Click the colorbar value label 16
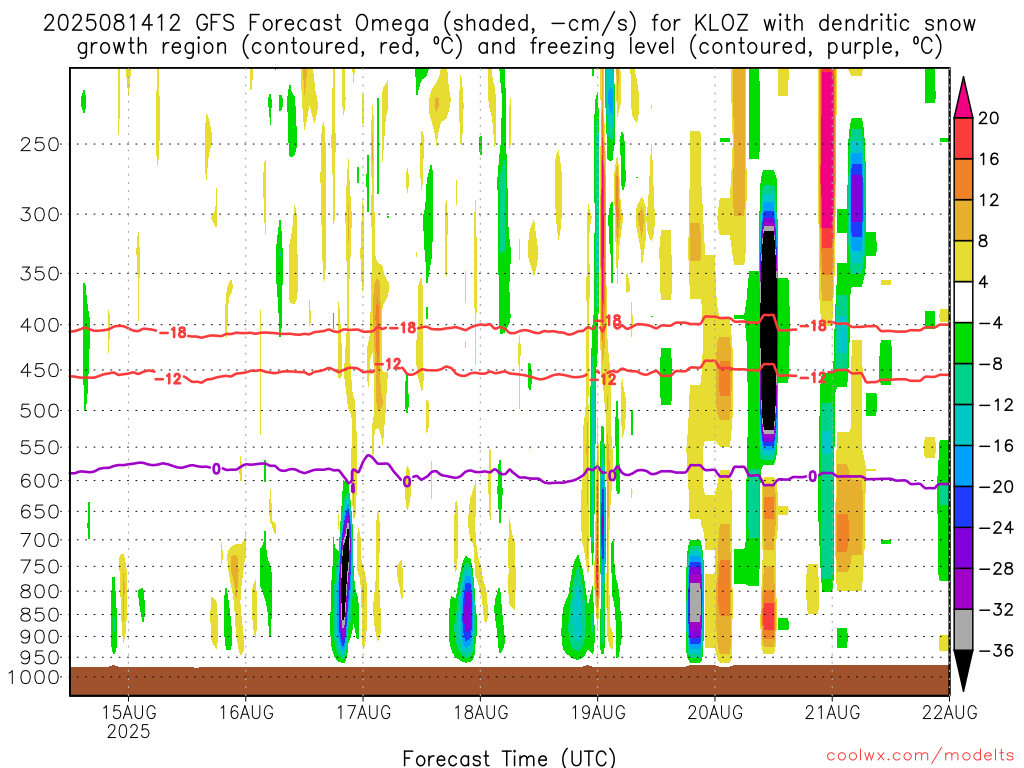The width and height of the screenshot is (1024, 768). (x=989, y=159)
